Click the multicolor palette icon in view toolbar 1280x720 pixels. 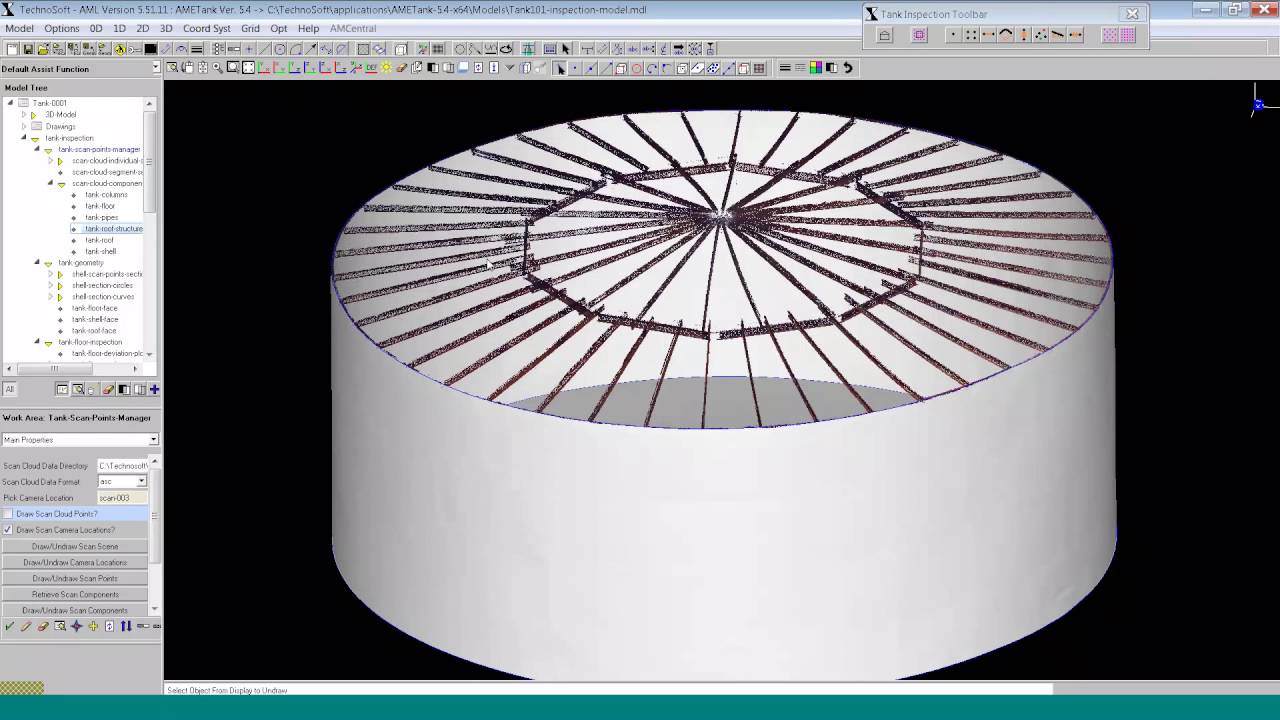click(816, 68)
